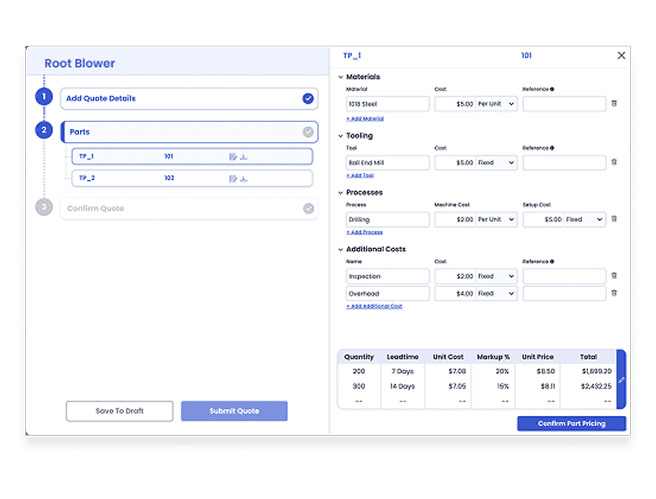Close the TP_1 part details panel
The width and height of the screenshot is (656, 499).
[x=621, y=56]
